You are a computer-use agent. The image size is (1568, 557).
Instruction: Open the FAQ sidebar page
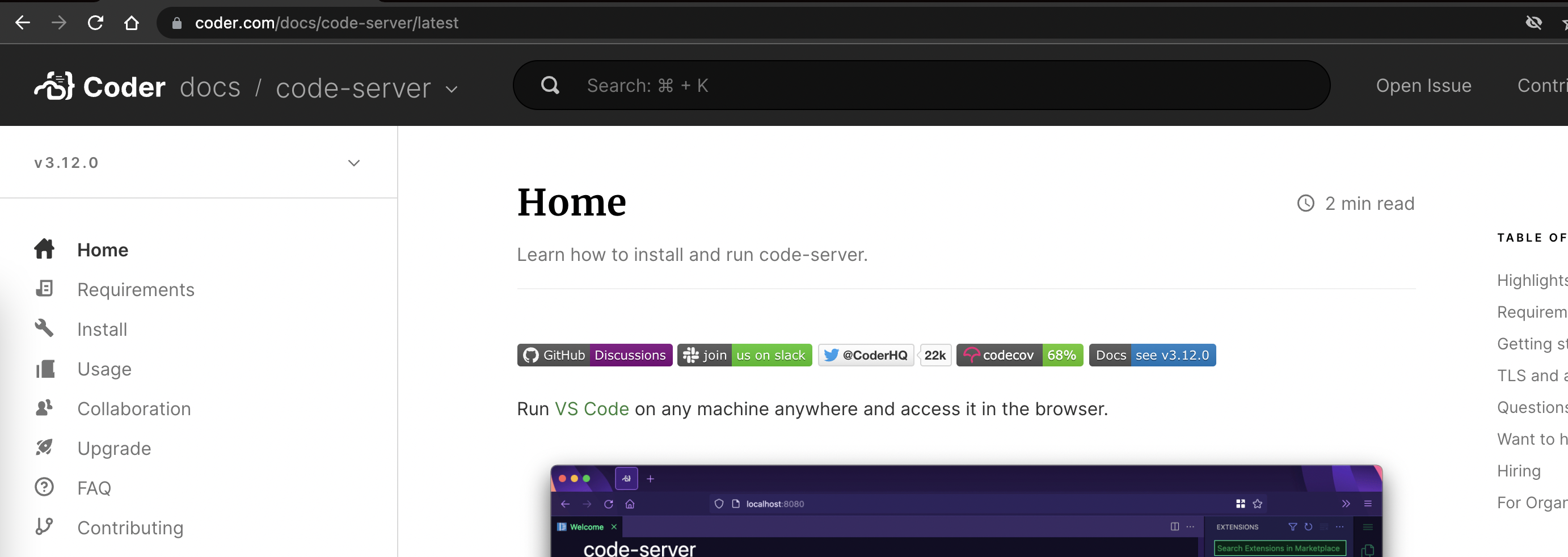pyautogui.click(x=94, y=488)
